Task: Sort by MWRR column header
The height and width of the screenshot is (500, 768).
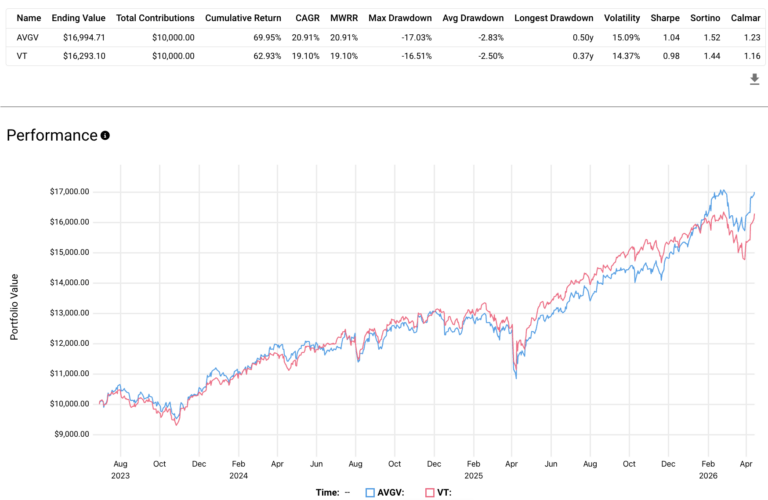Action: [344, 18]
